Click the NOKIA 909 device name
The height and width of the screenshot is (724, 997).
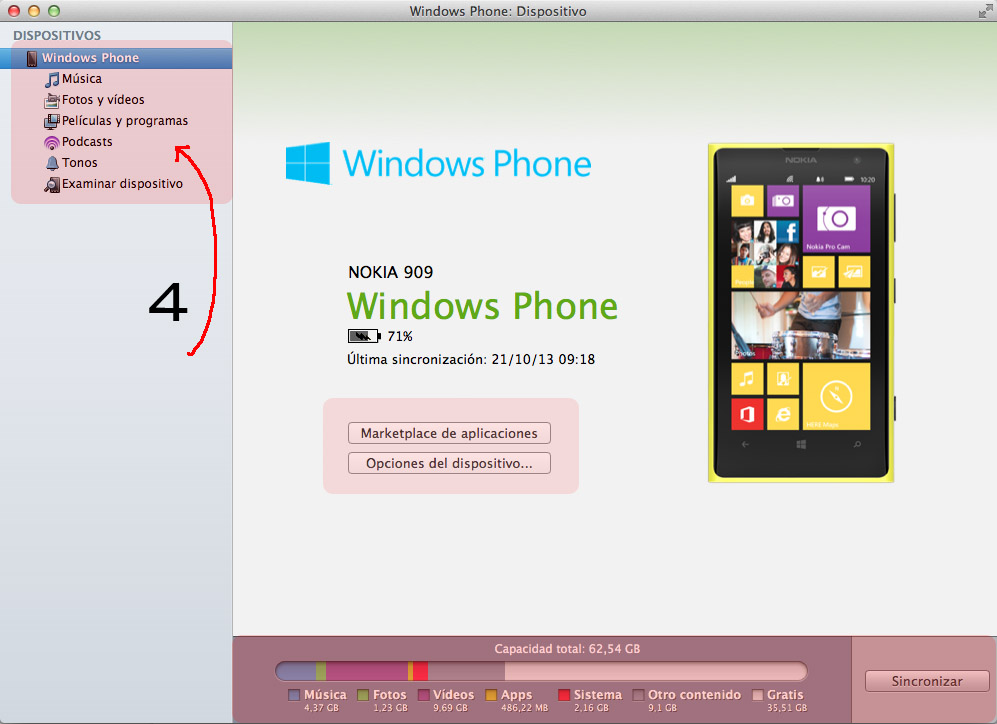click(390, 272)
